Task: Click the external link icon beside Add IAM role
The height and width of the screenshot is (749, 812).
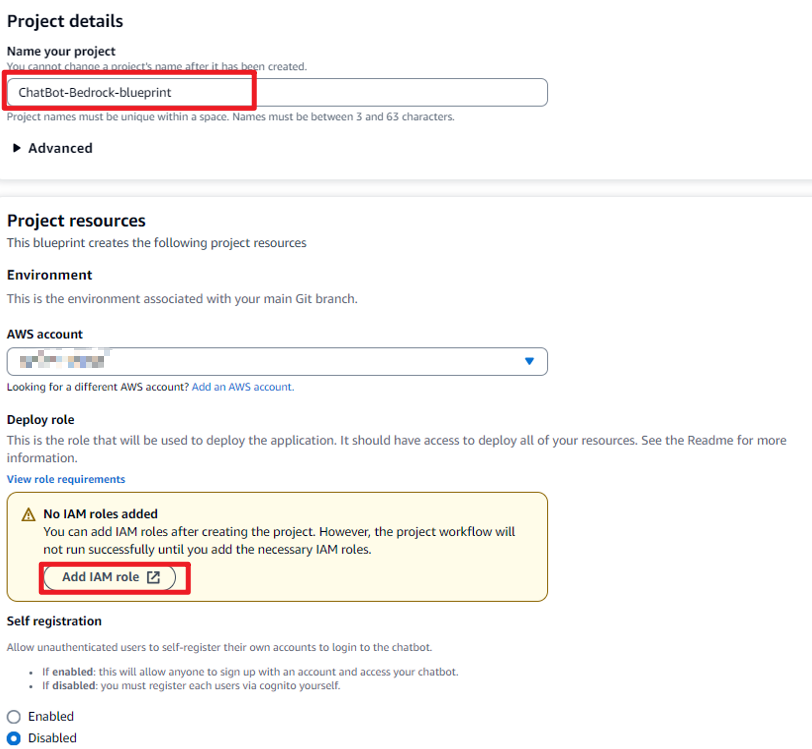Action: point(153,577)
